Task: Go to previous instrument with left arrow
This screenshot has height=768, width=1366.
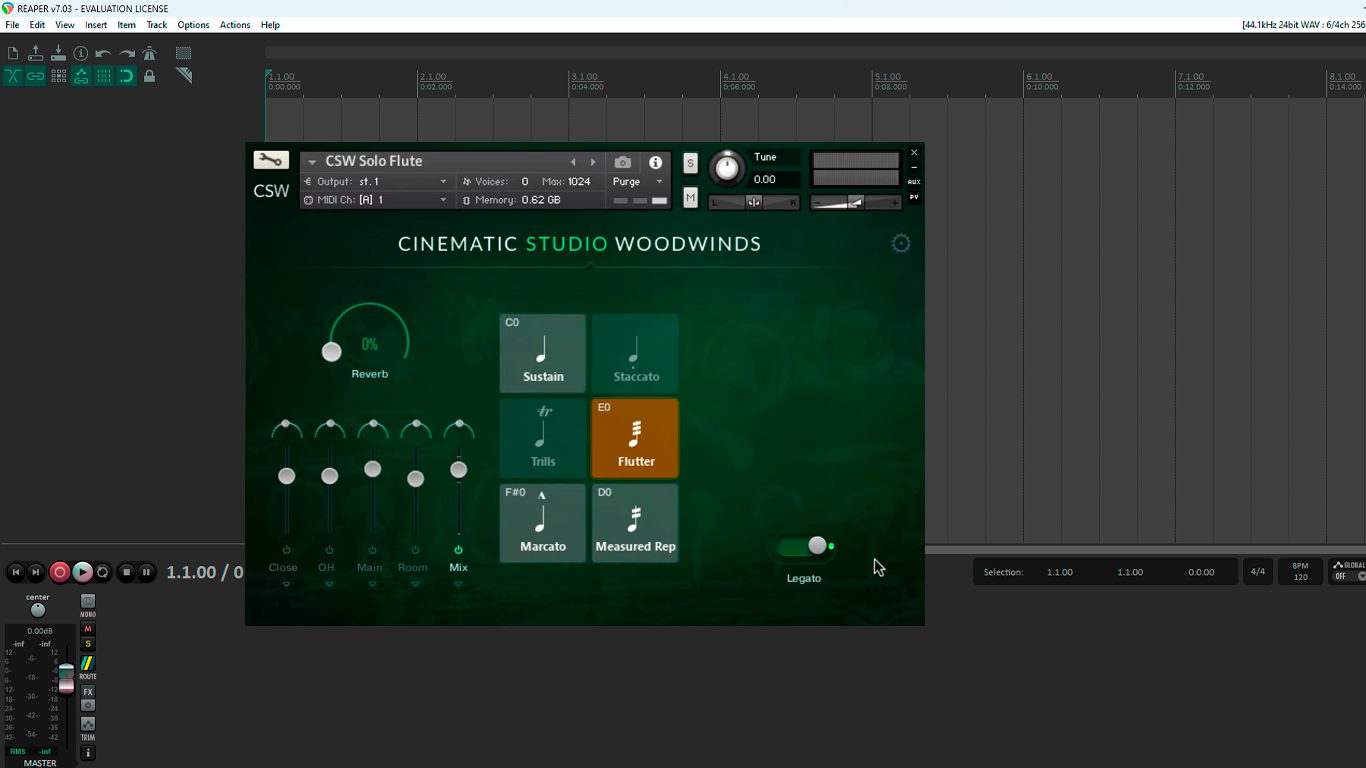Action: point(573,162)
